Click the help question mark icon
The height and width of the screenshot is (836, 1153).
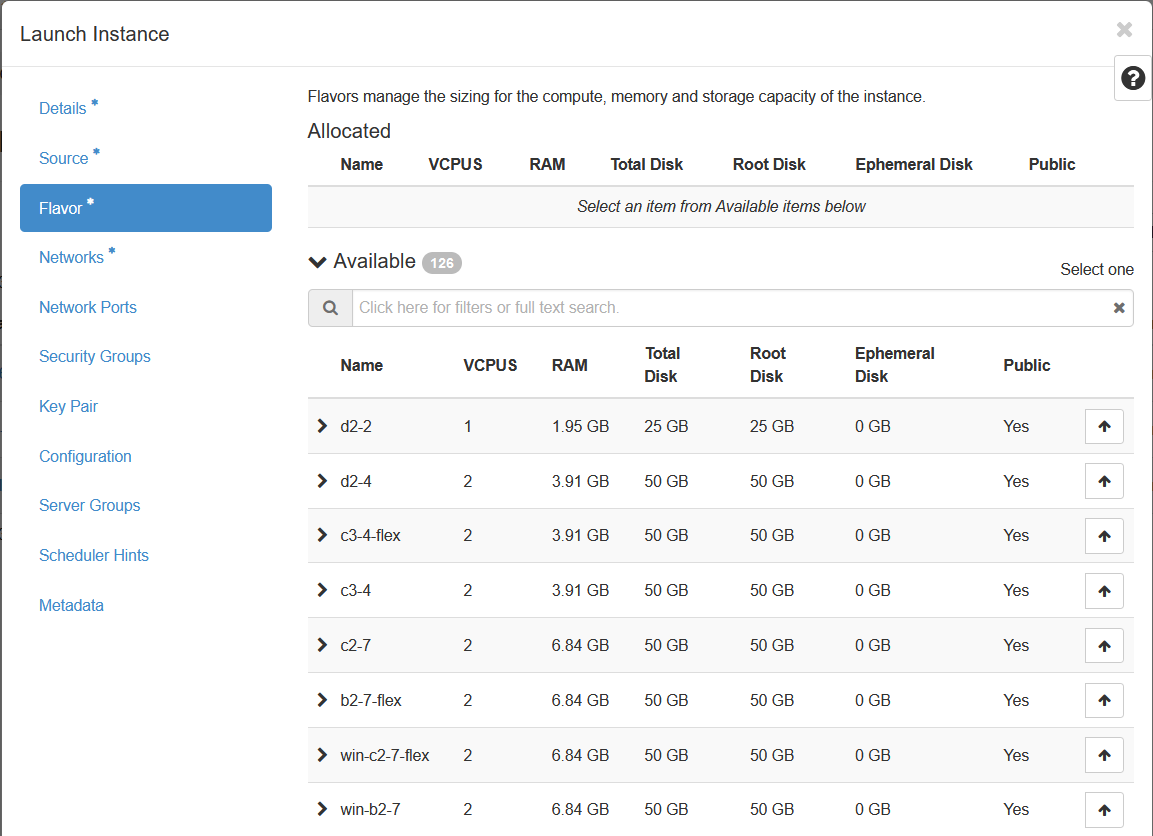click(1133, 78)
